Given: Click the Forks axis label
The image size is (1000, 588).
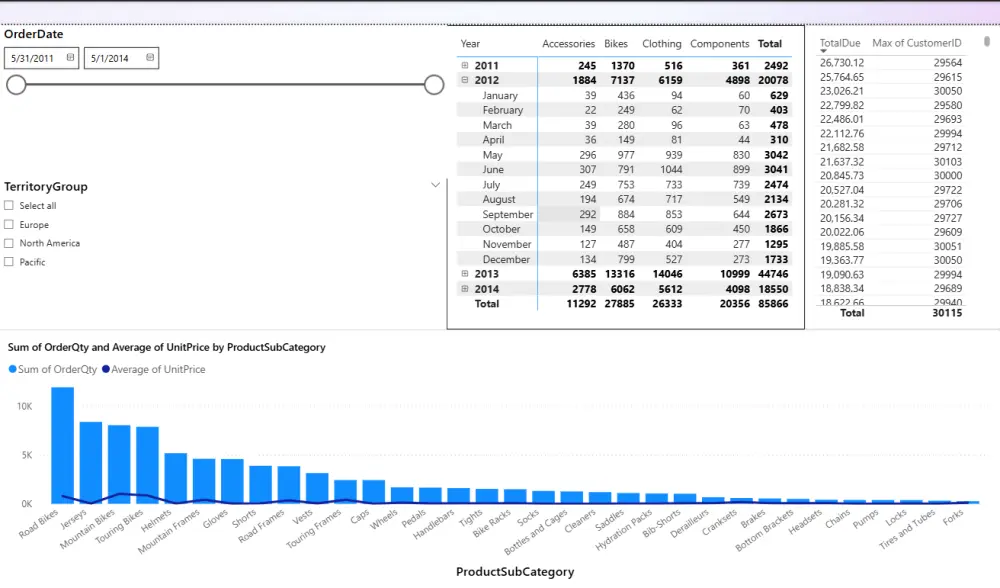Looking at the screenshot, I should pos(953,518).
